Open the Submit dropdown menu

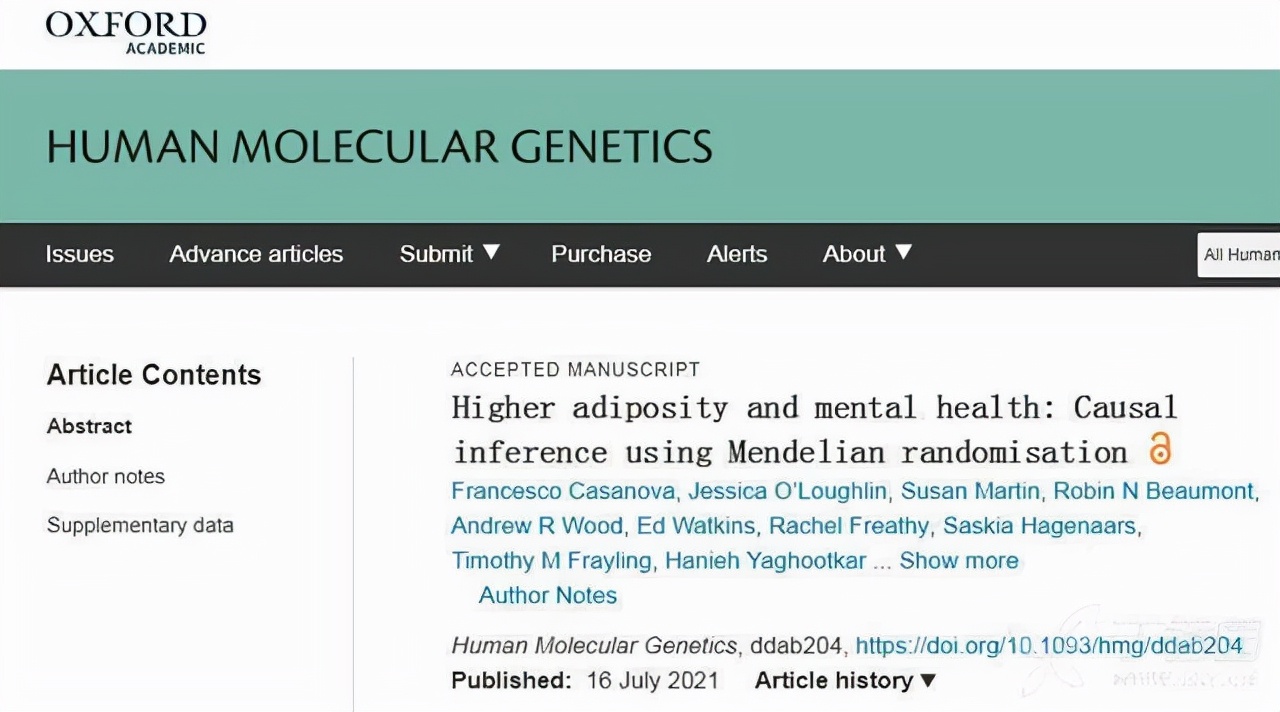(449, 254)
